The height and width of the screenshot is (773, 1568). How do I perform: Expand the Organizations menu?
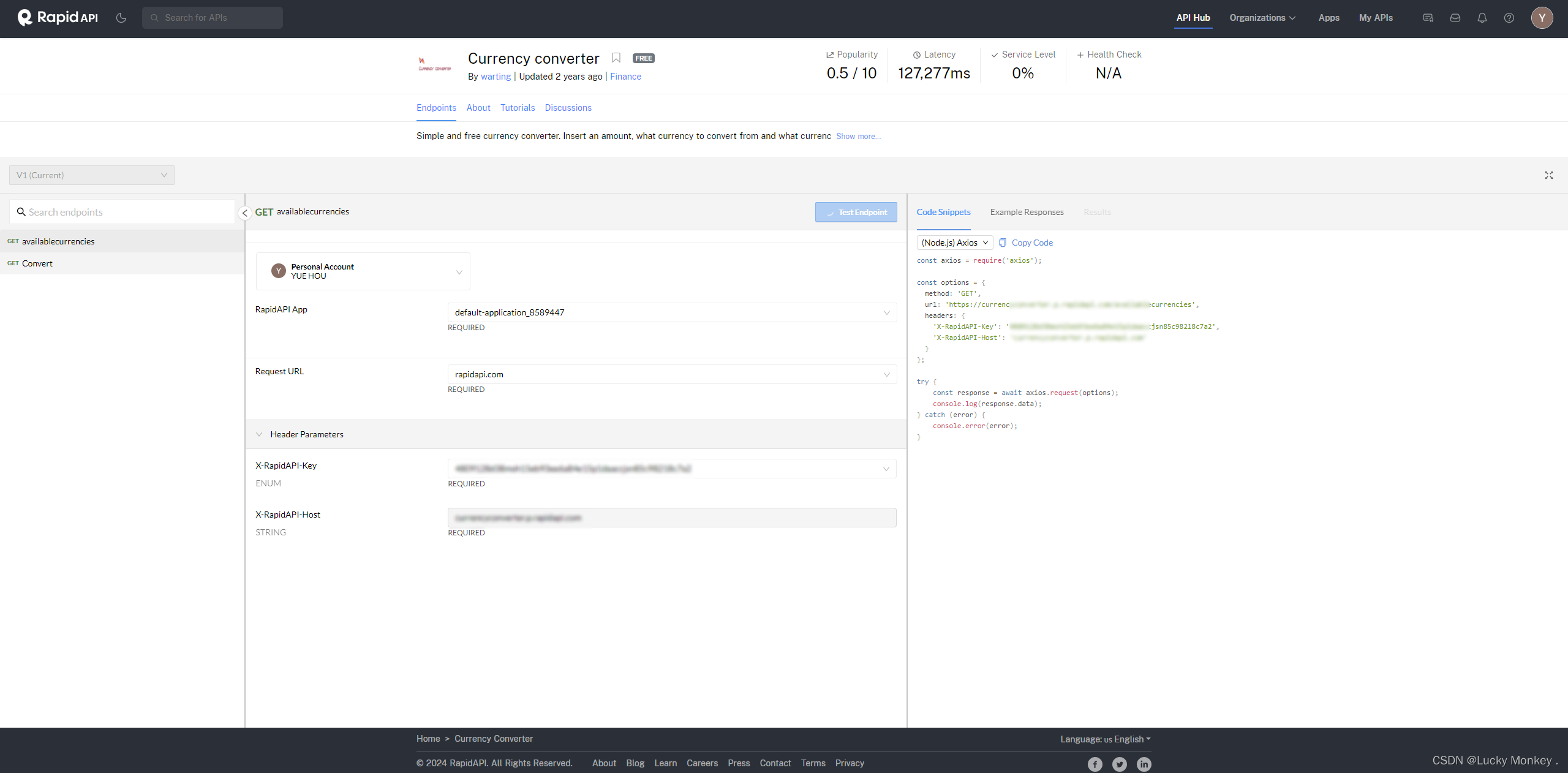click(1262, 18)
